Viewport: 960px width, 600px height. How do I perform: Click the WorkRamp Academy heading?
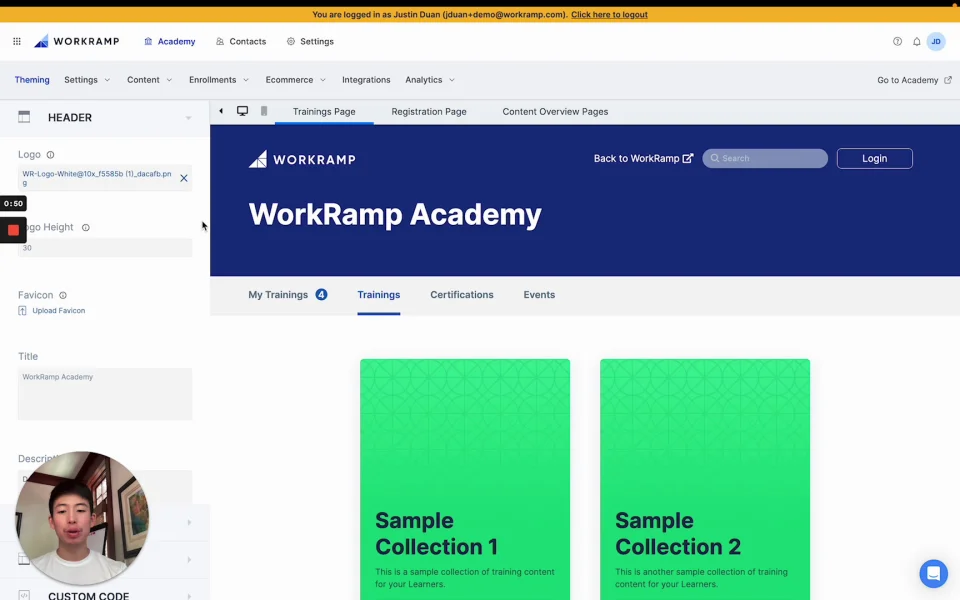395,215
